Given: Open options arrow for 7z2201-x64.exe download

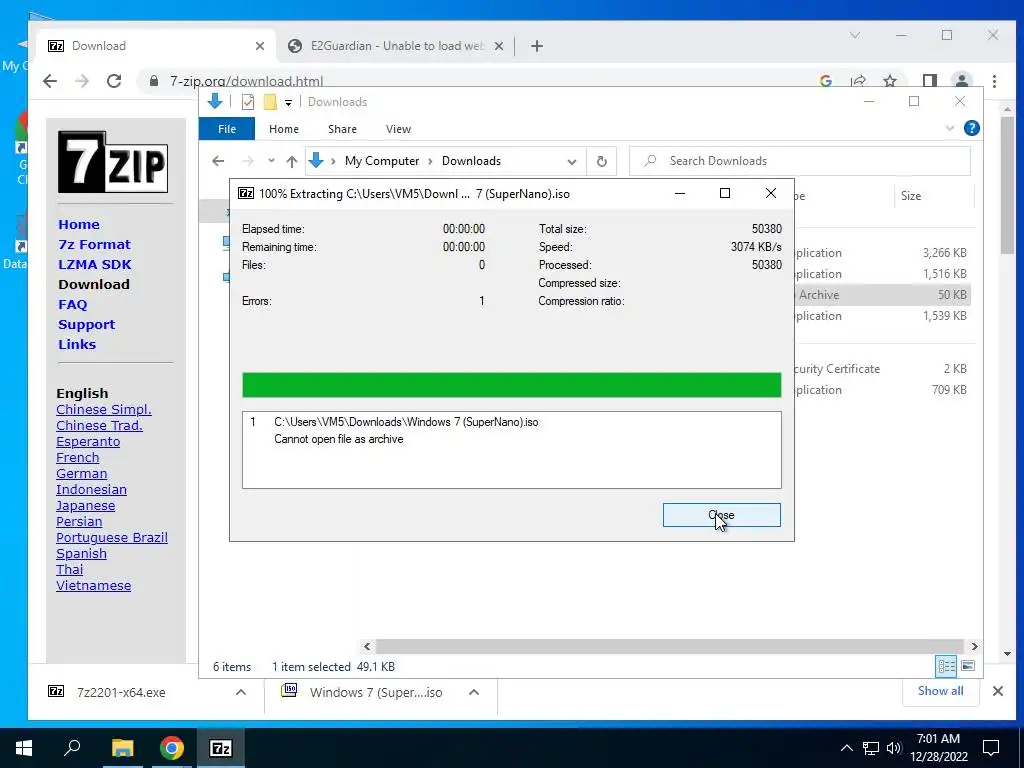Looking at the screenshot, I should point(241,692).
